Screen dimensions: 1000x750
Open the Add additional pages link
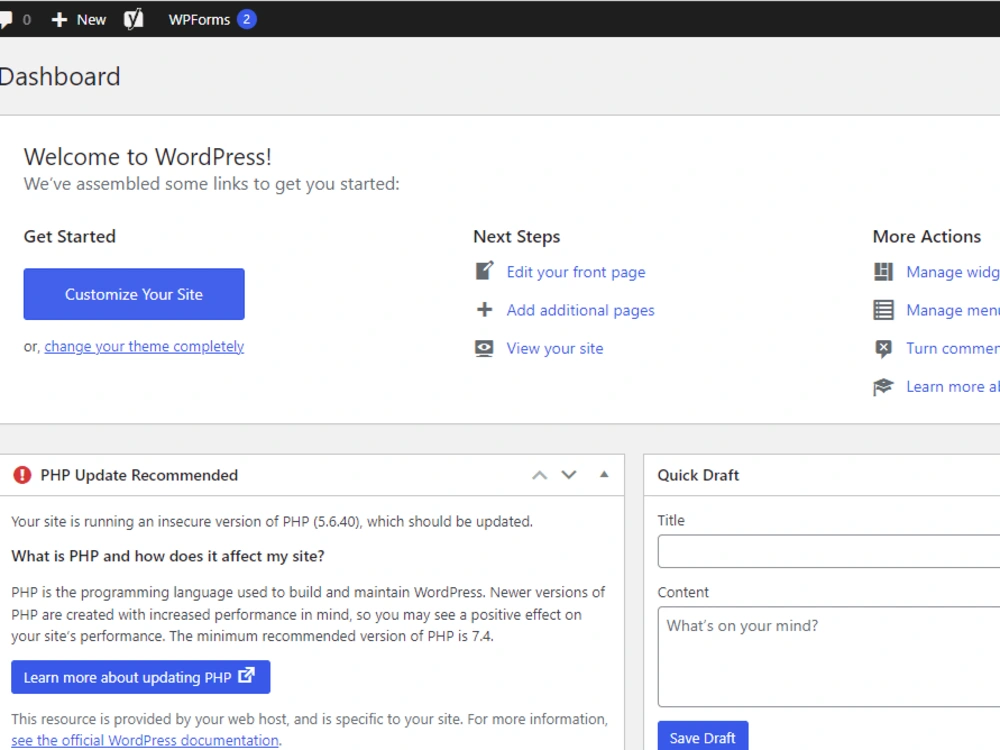pyautogui.click(x=580, y=311)
